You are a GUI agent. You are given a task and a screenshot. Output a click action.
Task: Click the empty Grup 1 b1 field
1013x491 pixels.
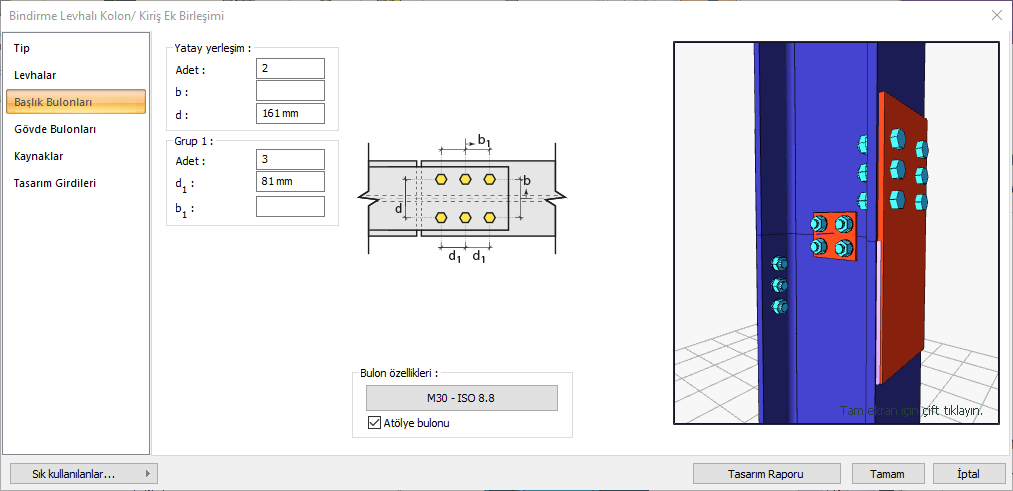click(x=290, y=206)
